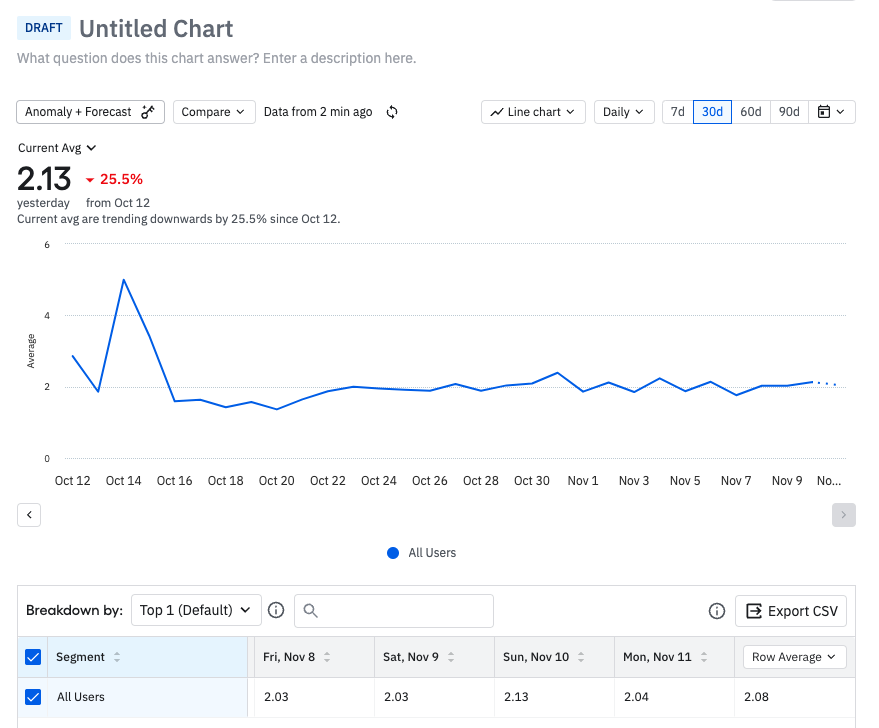This screenshot has height=728, width=879.
Task: Sort by the Segment column
Action: tap(117, 657)
